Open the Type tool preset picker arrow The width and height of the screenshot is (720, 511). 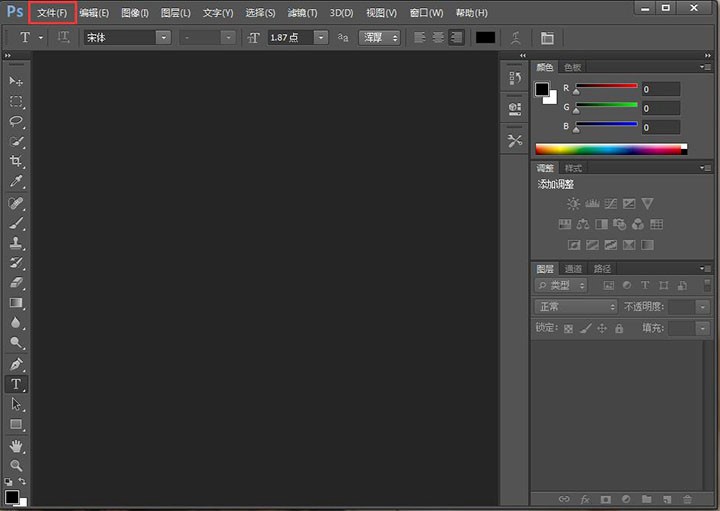coord(41,38)
